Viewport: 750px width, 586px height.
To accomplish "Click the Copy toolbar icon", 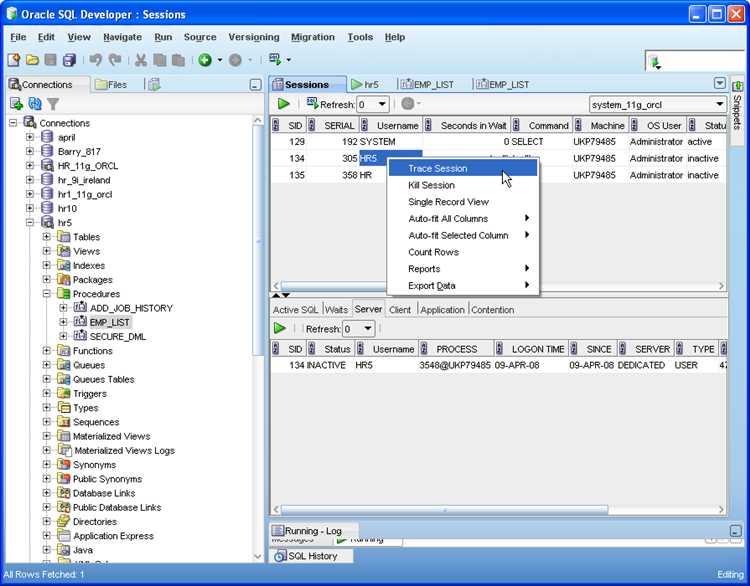I will coord(160,60).
